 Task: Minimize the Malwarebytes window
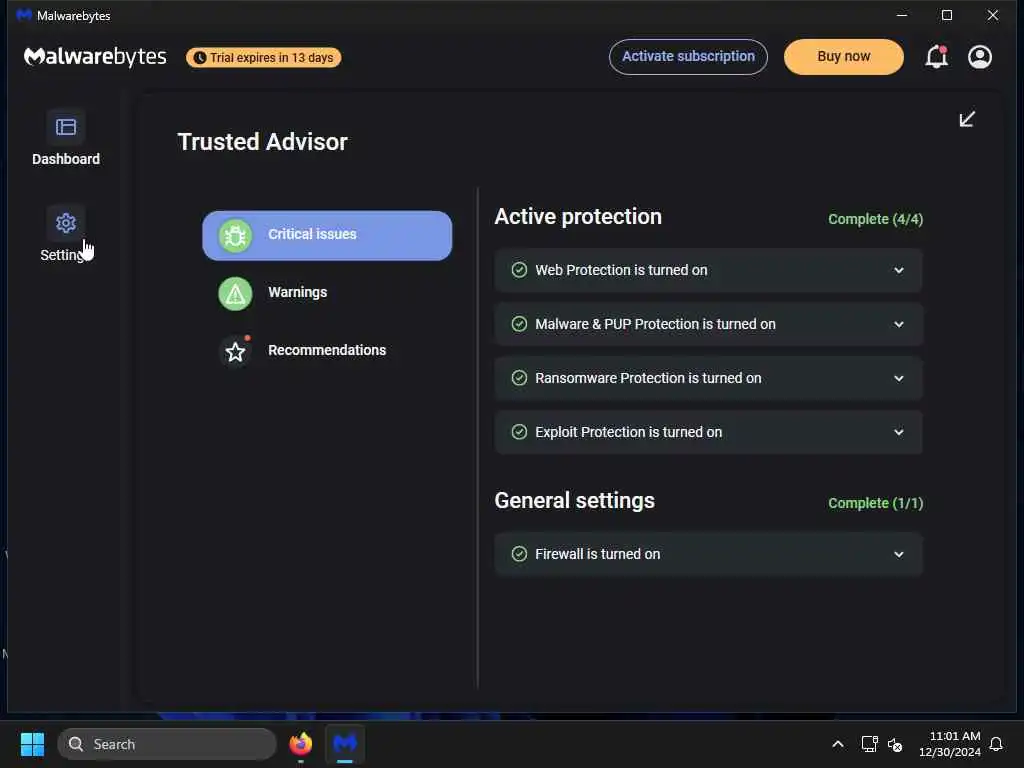pyautogui.click(x=902, y=15)
